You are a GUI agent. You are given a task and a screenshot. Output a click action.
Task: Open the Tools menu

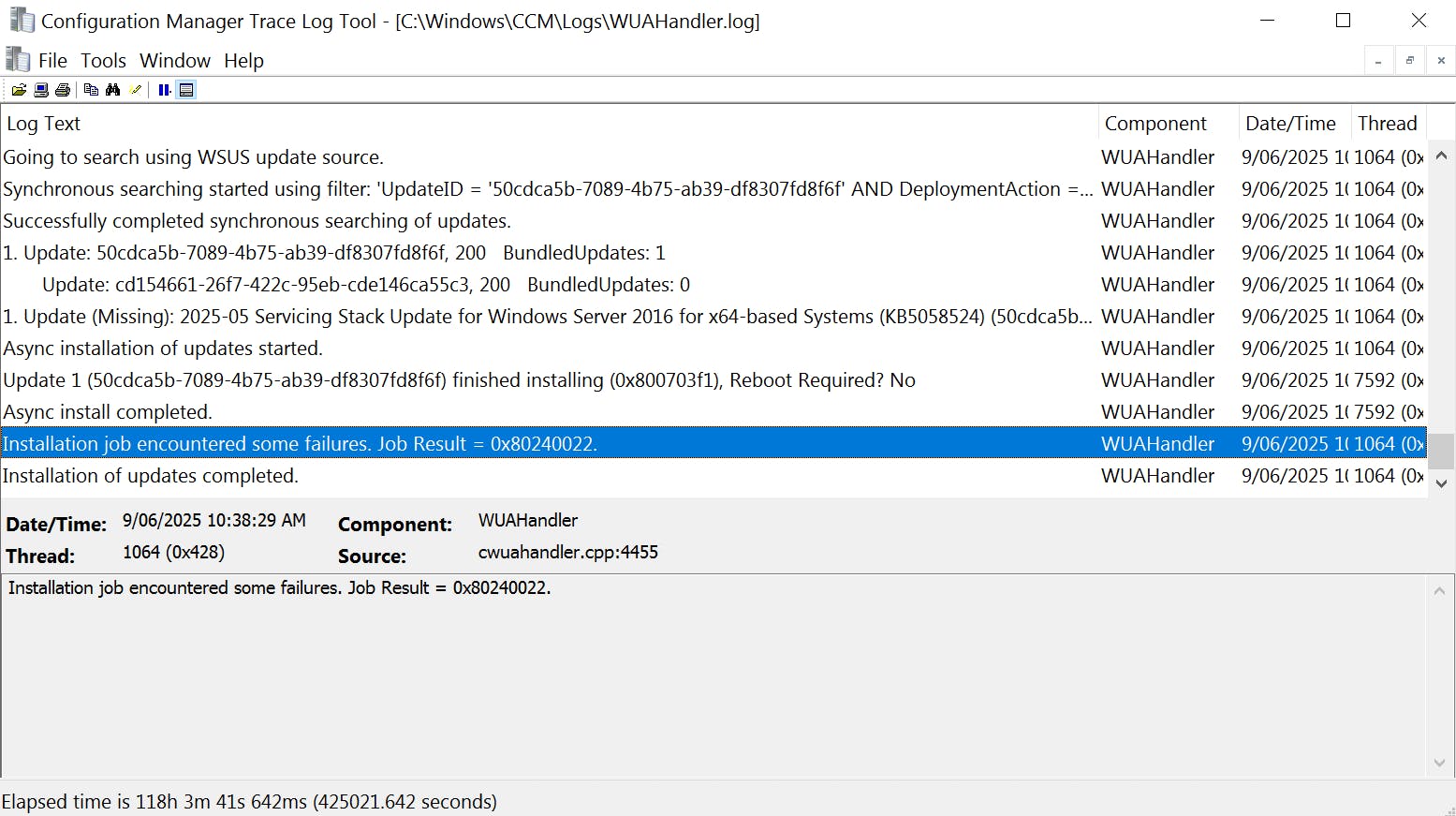103,61
